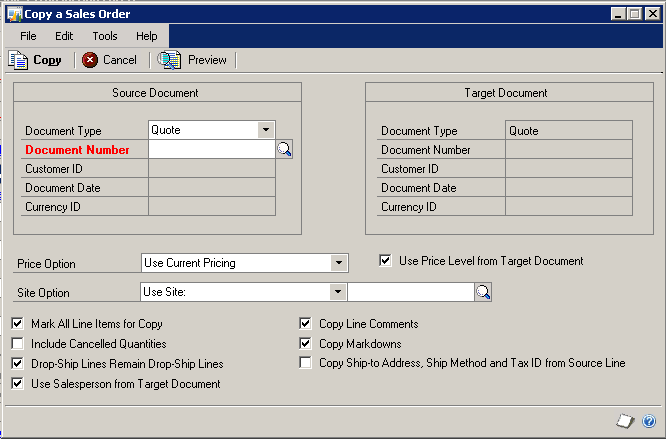Click the Cancel button label
The width and height of the screenshot is (666, 439).
(x=120, y=60)
